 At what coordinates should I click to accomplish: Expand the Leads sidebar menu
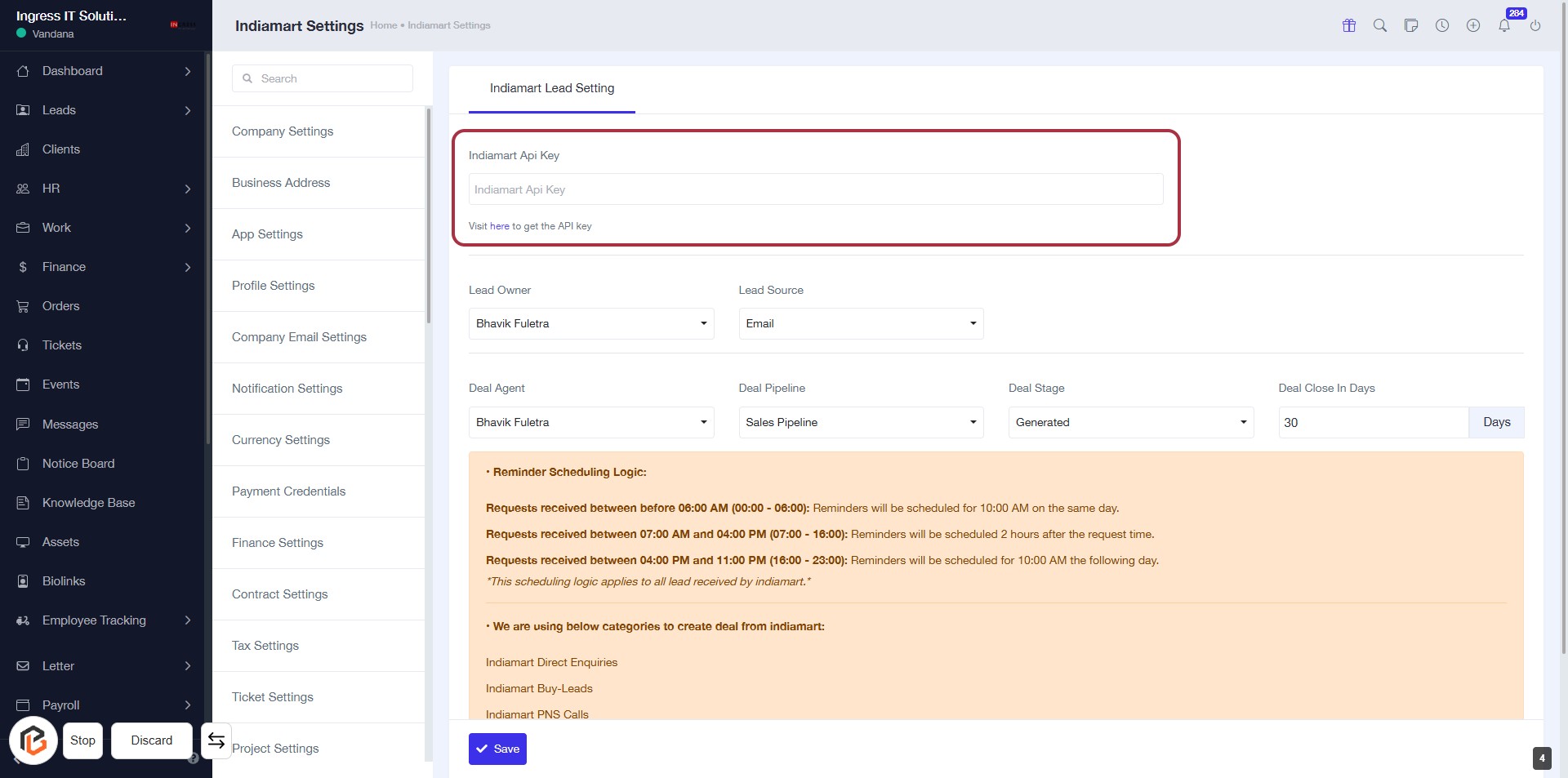[x=103, y=110]
